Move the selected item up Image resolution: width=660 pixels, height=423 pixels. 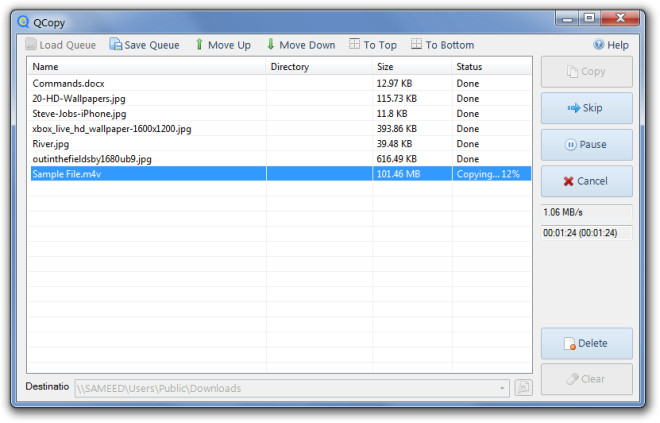click(223, 45)
